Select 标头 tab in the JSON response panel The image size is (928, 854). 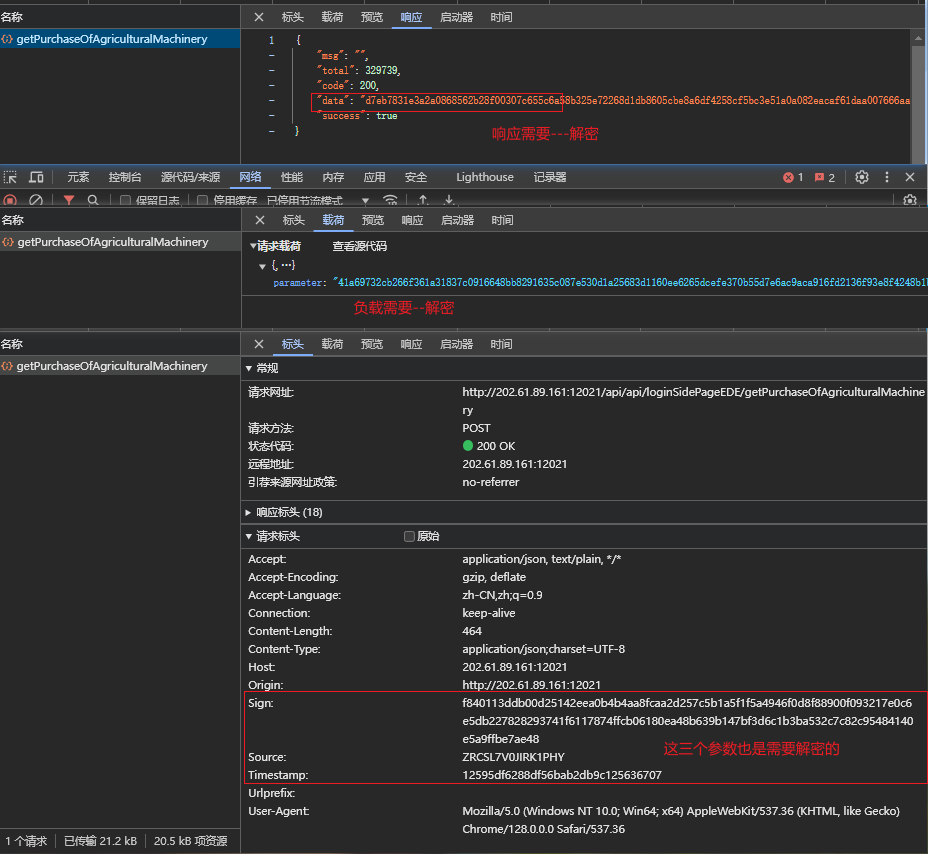tap(292, 17)
